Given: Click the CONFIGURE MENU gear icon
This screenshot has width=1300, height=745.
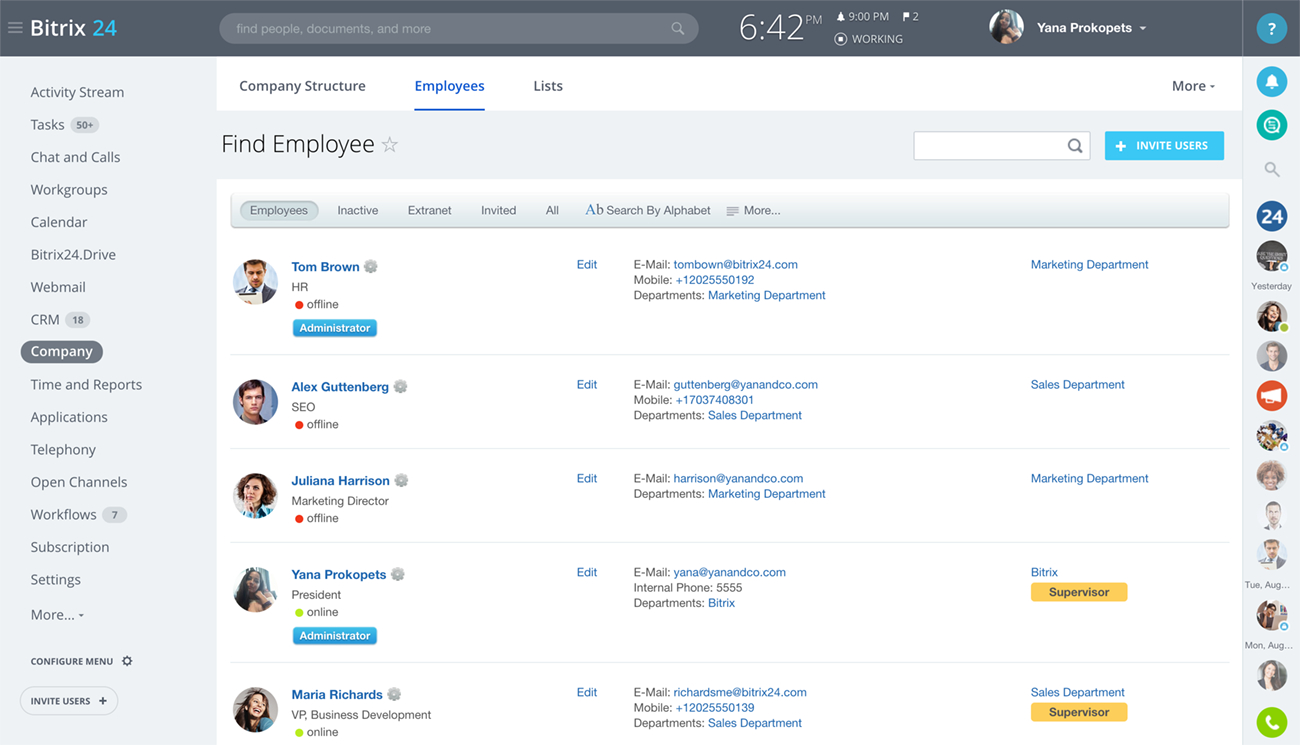Looking at the screenshot, I should (126, 660).
